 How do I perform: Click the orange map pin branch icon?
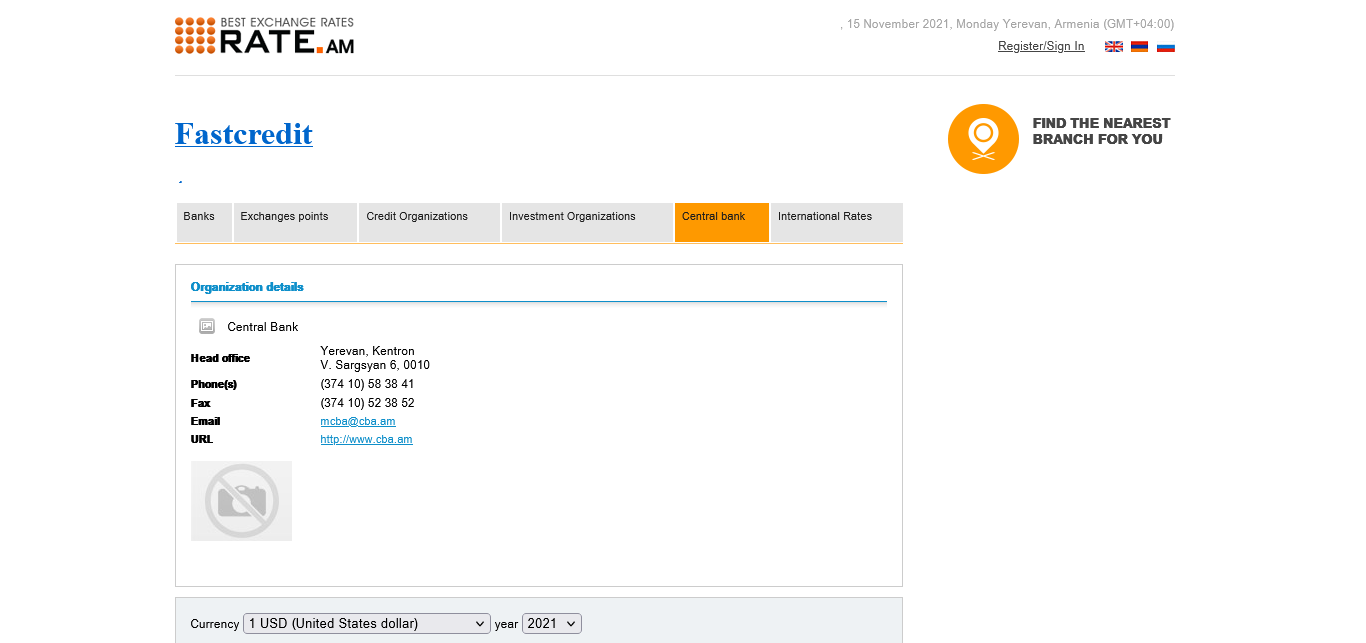[982, 139]
